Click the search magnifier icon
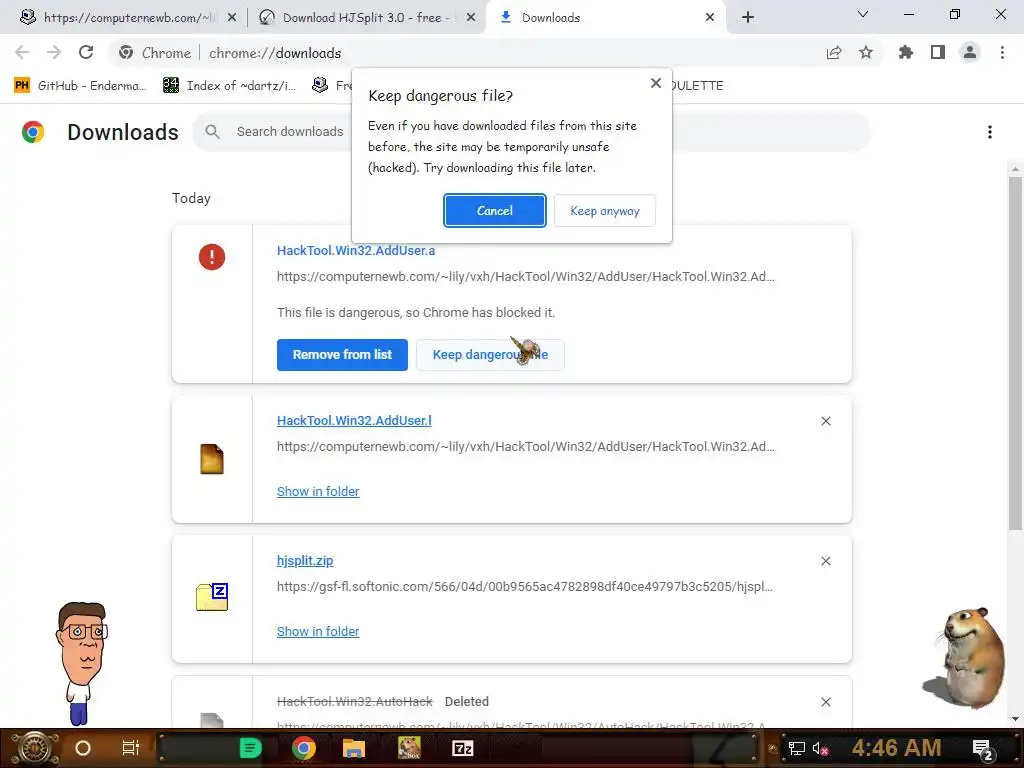Image resolution: width=1024 pixels, height=768 pixels. click(212, 131)
